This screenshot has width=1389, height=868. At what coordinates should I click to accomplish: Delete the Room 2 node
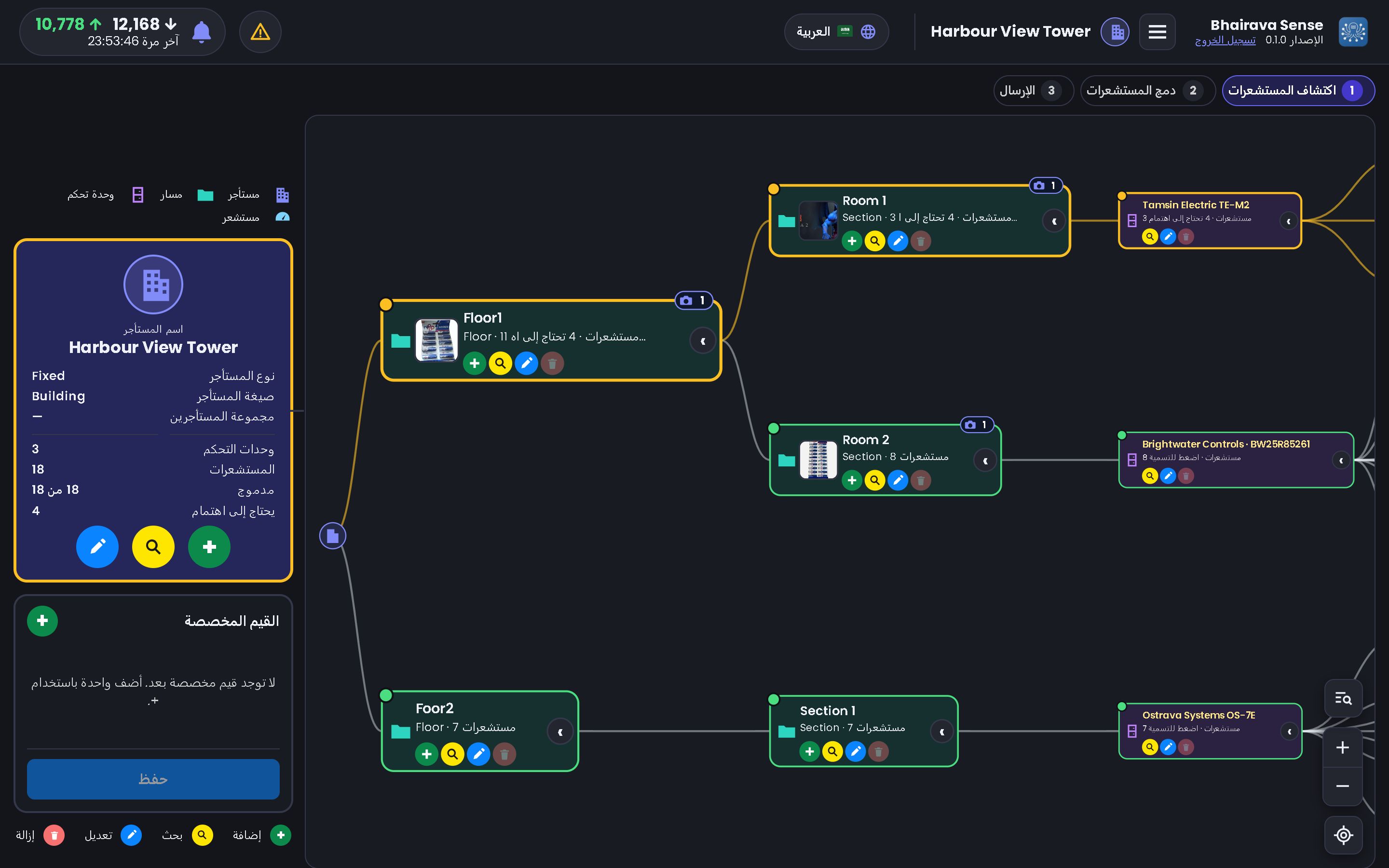921,480
